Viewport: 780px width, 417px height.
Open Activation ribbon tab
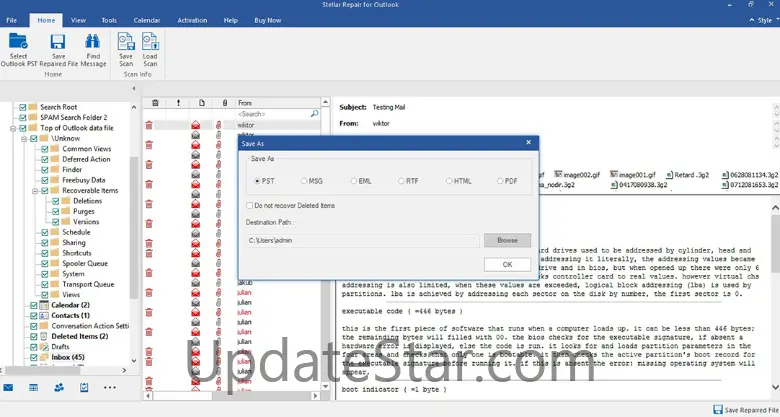[192, 20]
